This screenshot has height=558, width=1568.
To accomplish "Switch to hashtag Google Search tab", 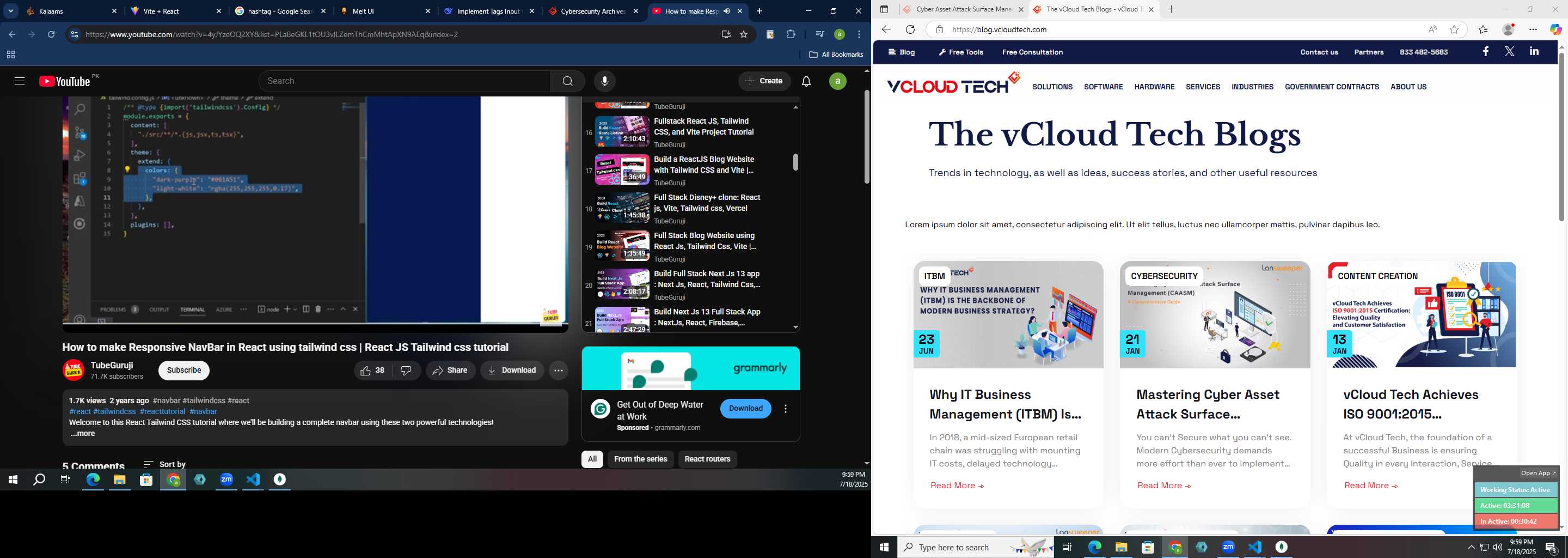I will pyautogui.click(x=280, y=11).
